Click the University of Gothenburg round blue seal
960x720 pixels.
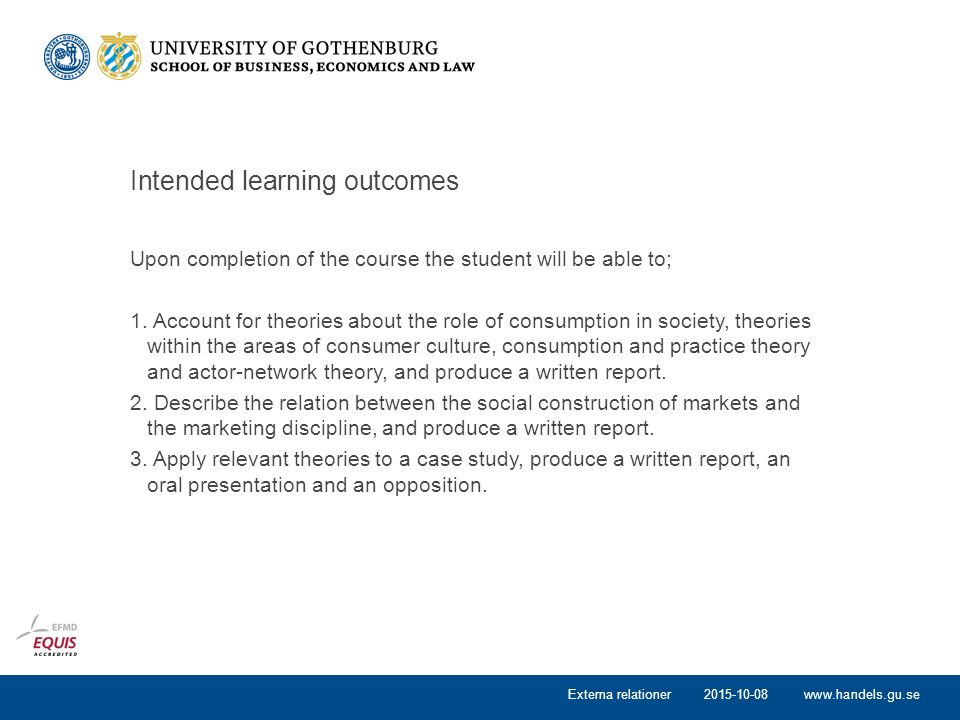coord(67,56)
